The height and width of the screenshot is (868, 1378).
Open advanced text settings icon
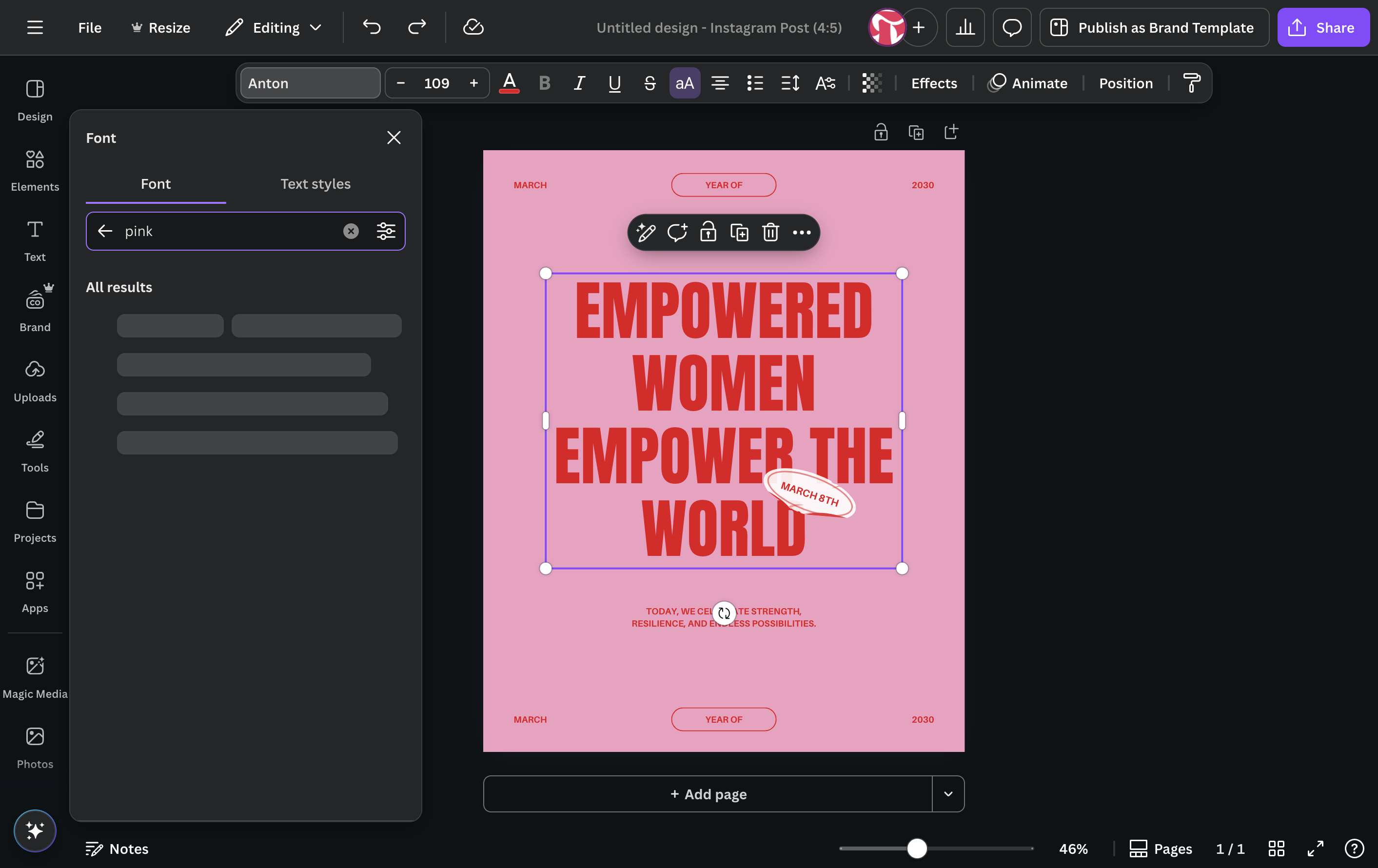pyautogui.click(x=825, y=83)
